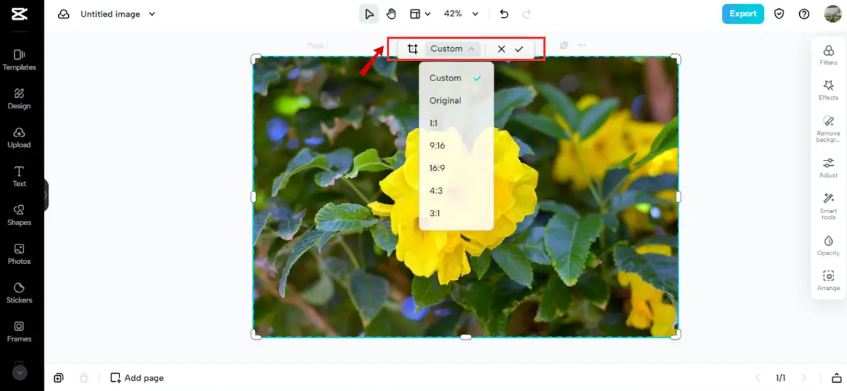The image size is (847, 391).
Task: Click the duplicate page icon at bottom
Action: pyautogui.click(x=58, y=378)
